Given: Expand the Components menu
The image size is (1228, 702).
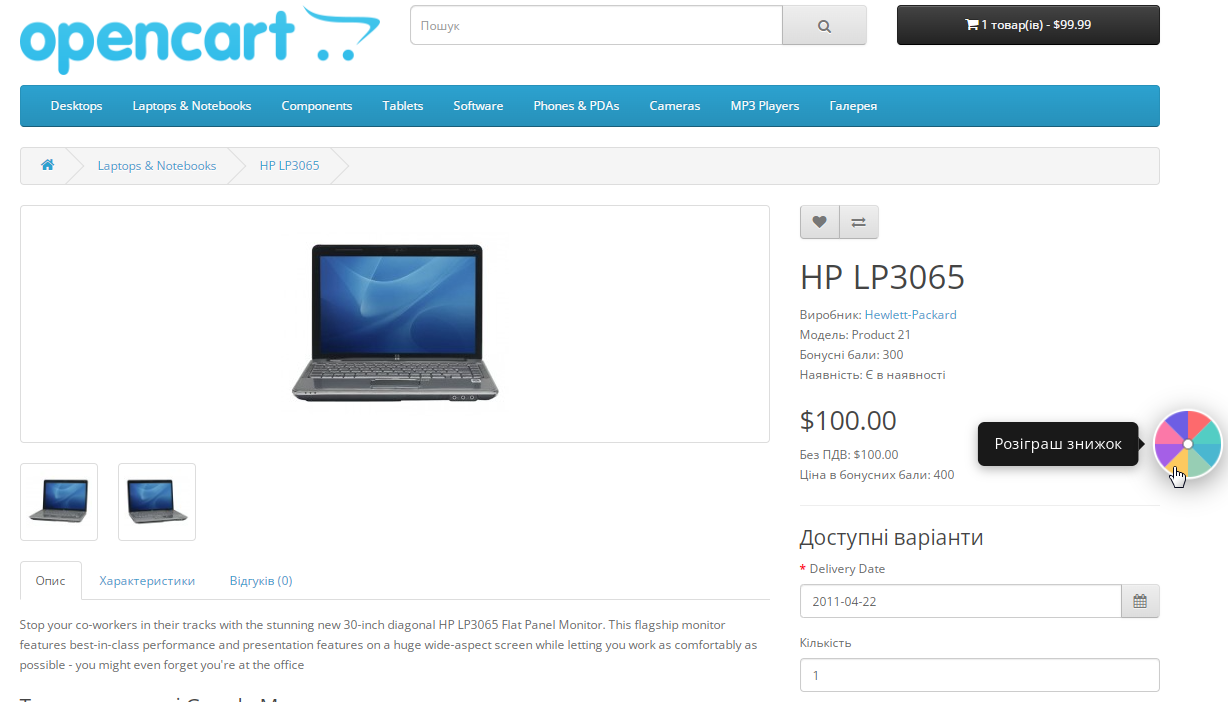Looking at the screenshot, I should 317,106.
